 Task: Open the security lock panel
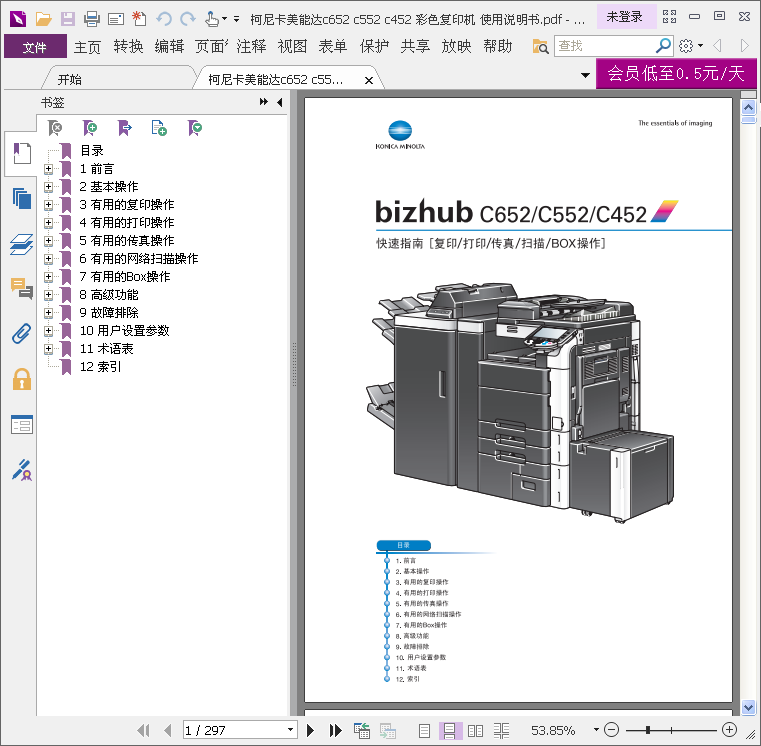(22, 379)
